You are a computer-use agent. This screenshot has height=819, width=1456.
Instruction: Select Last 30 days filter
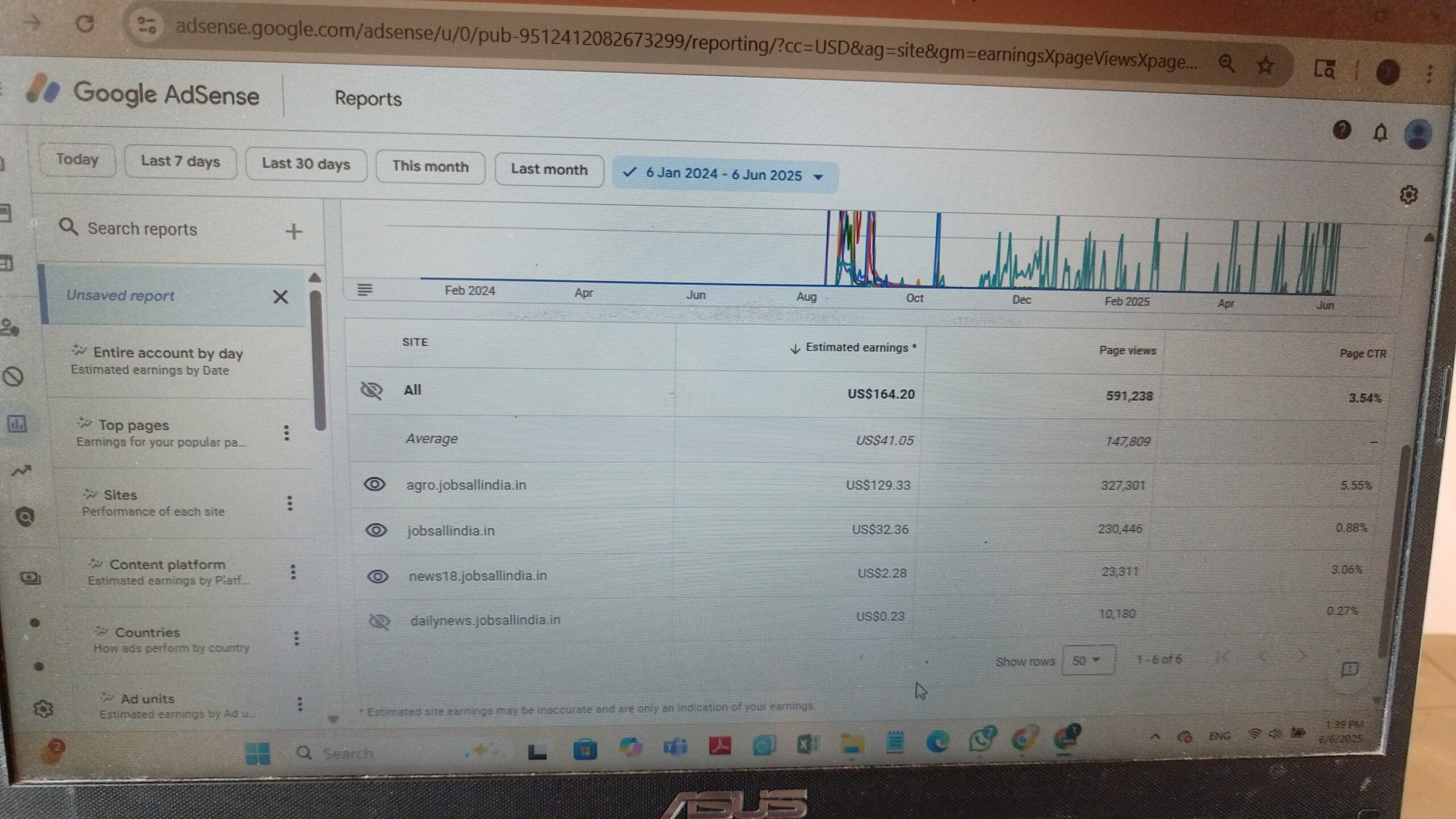tap(306, 164)
